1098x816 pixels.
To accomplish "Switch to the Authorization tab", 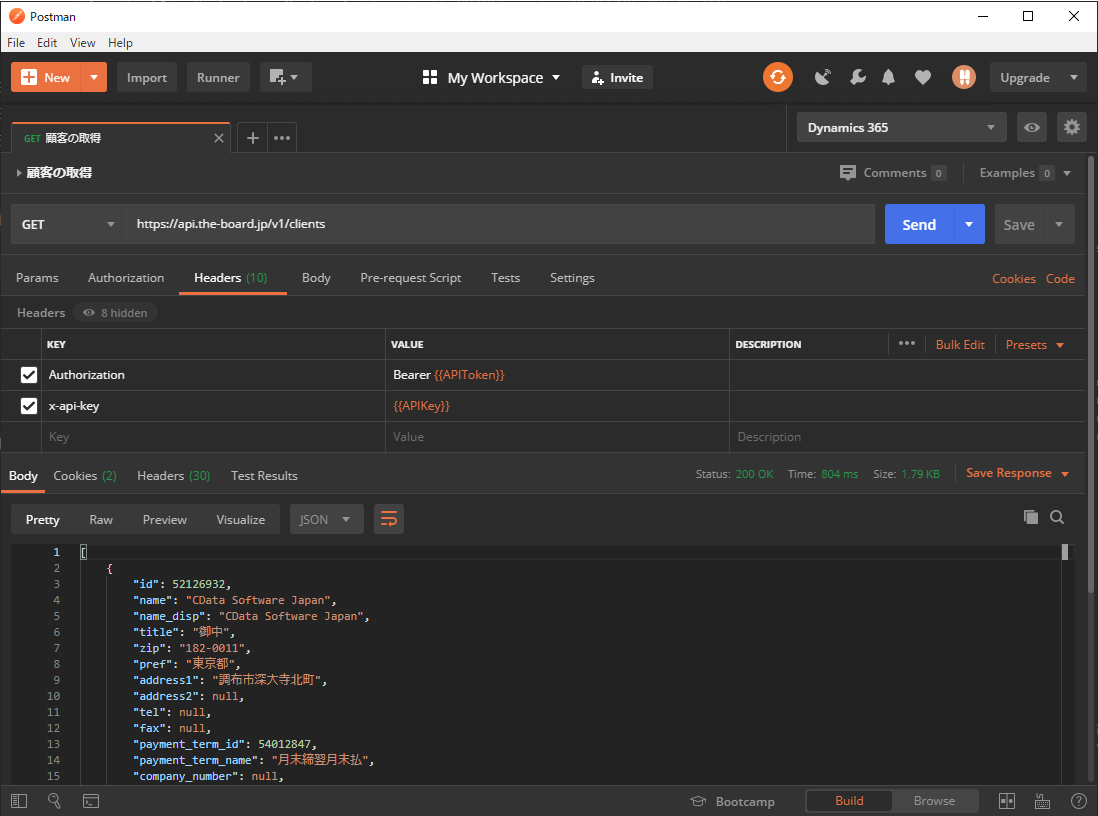I will tap(126, 278).
